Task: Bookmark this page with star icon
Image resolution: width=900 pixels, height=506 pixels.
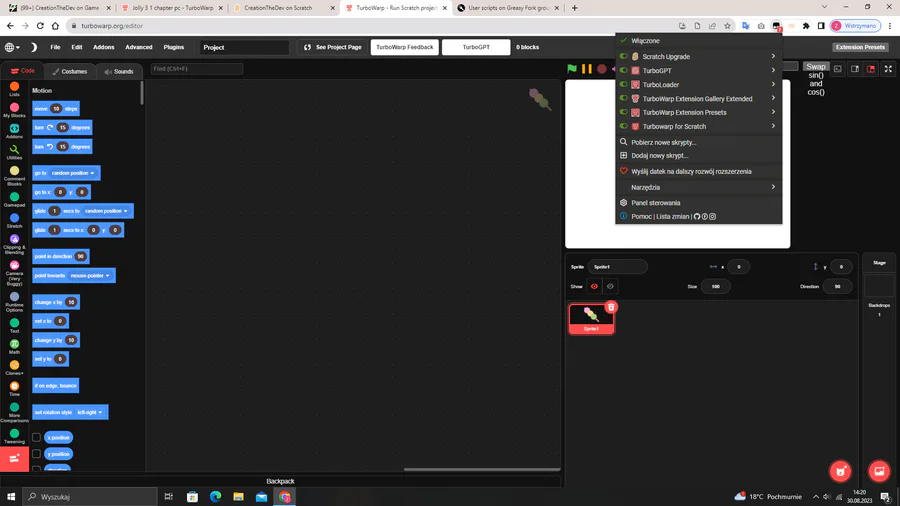Action: tap(727, 26)
